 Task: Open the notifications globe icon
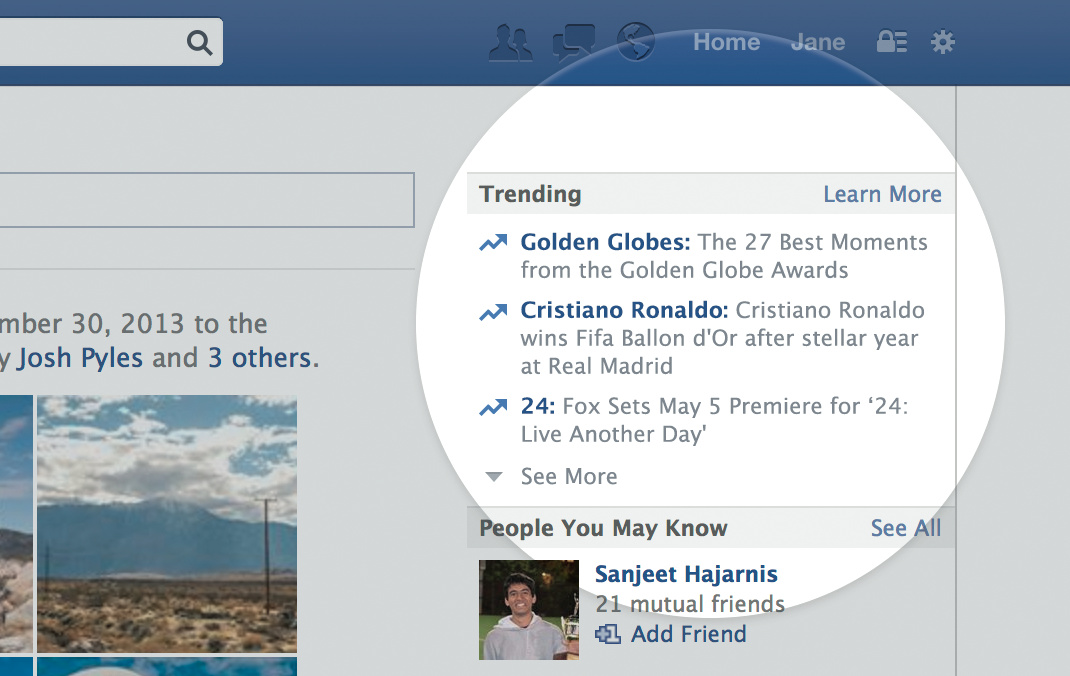(x=635, y=42)
